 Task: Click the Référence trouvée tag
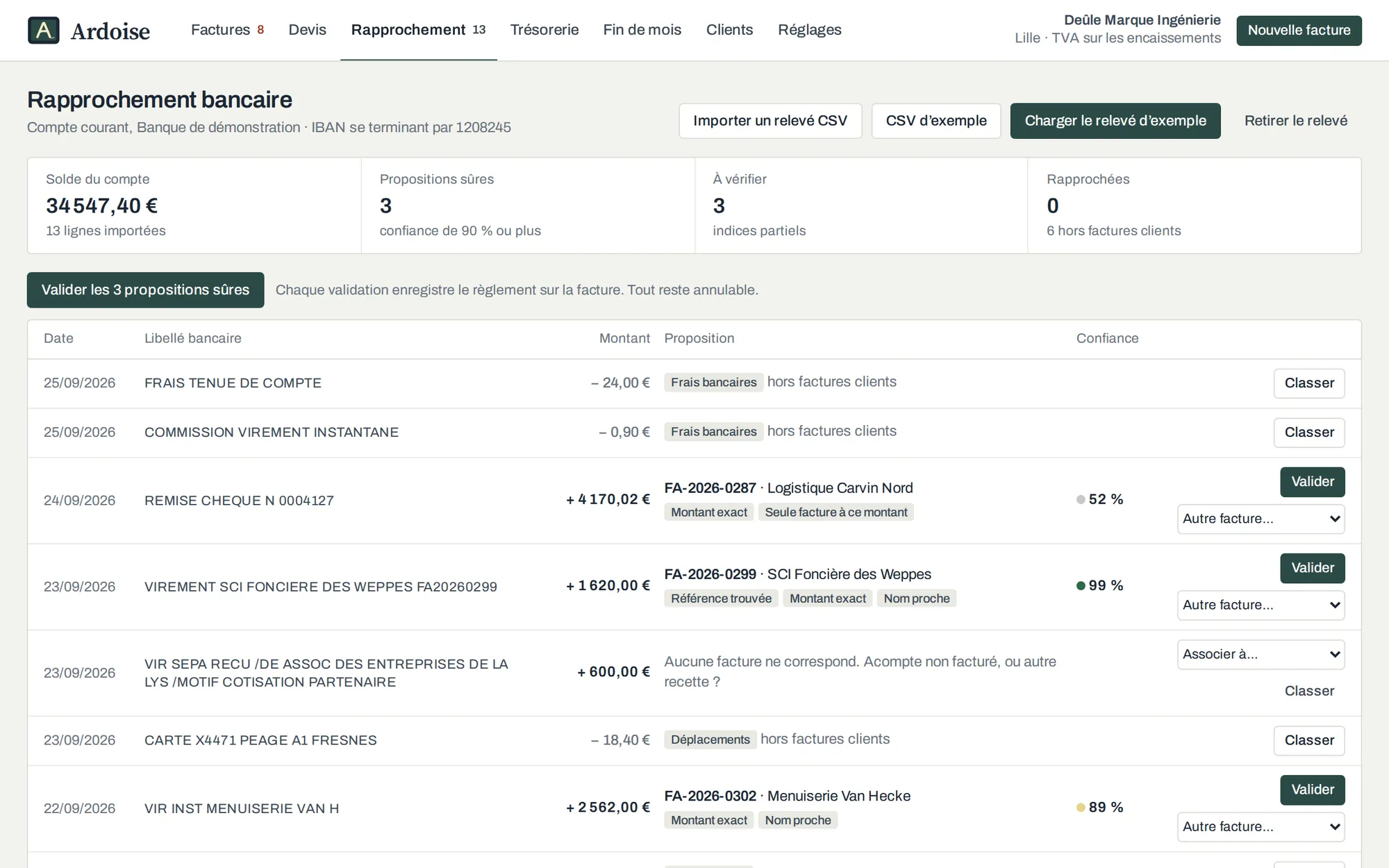point(721,599)
